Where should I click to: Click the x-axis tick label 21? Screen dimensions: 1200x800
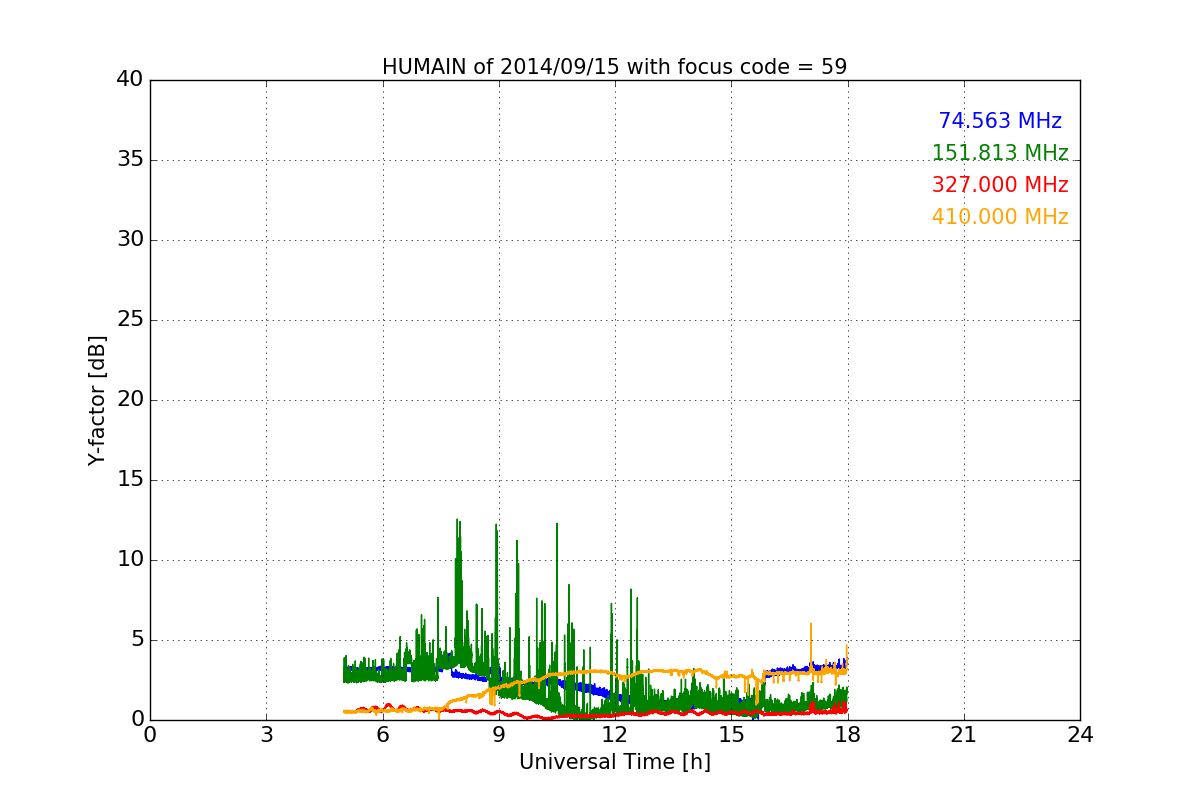click(x=963, y=735)
